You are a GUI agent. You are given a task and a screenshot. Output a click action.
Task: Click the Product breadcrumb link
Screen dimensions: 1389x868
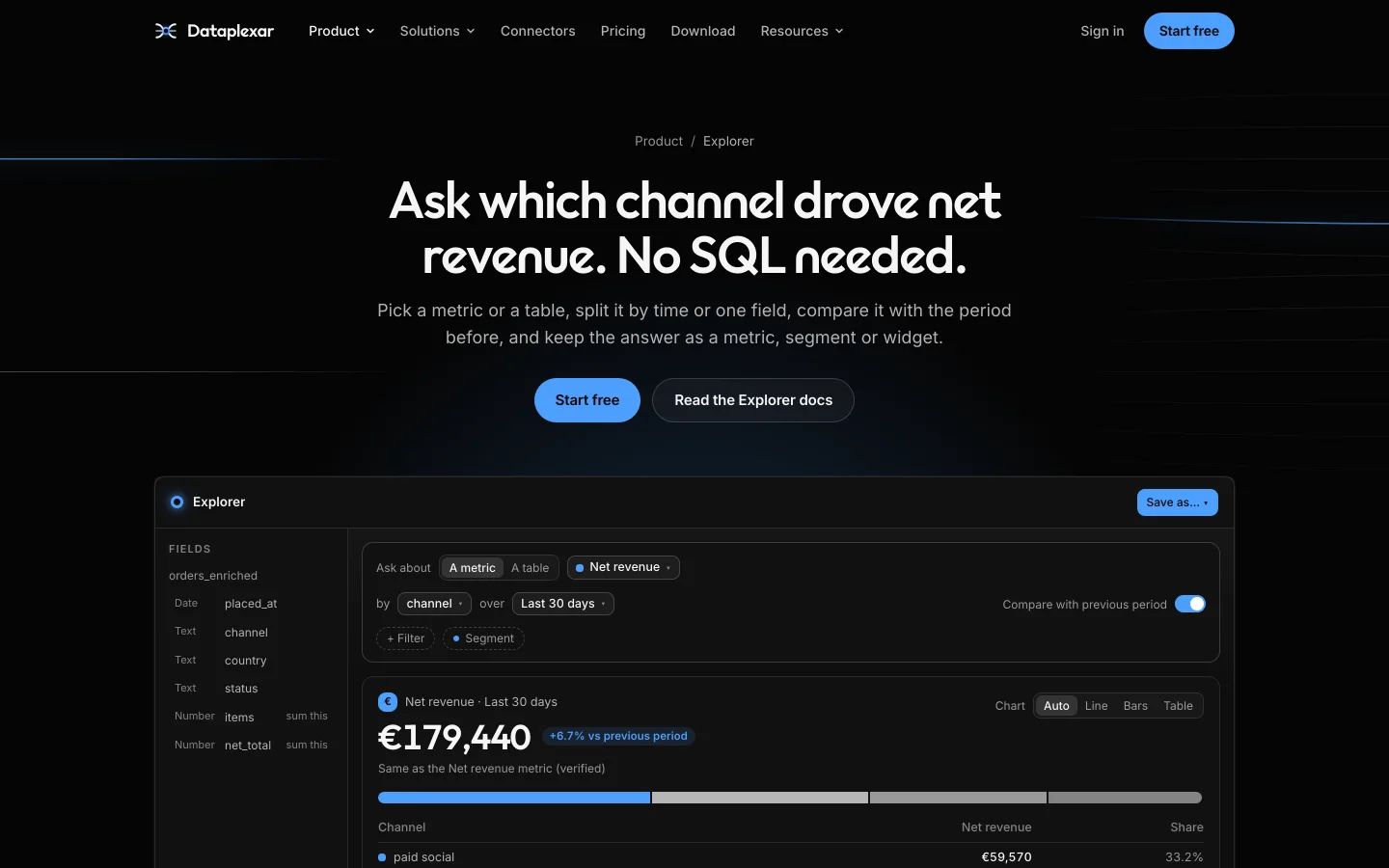point(659,141)
